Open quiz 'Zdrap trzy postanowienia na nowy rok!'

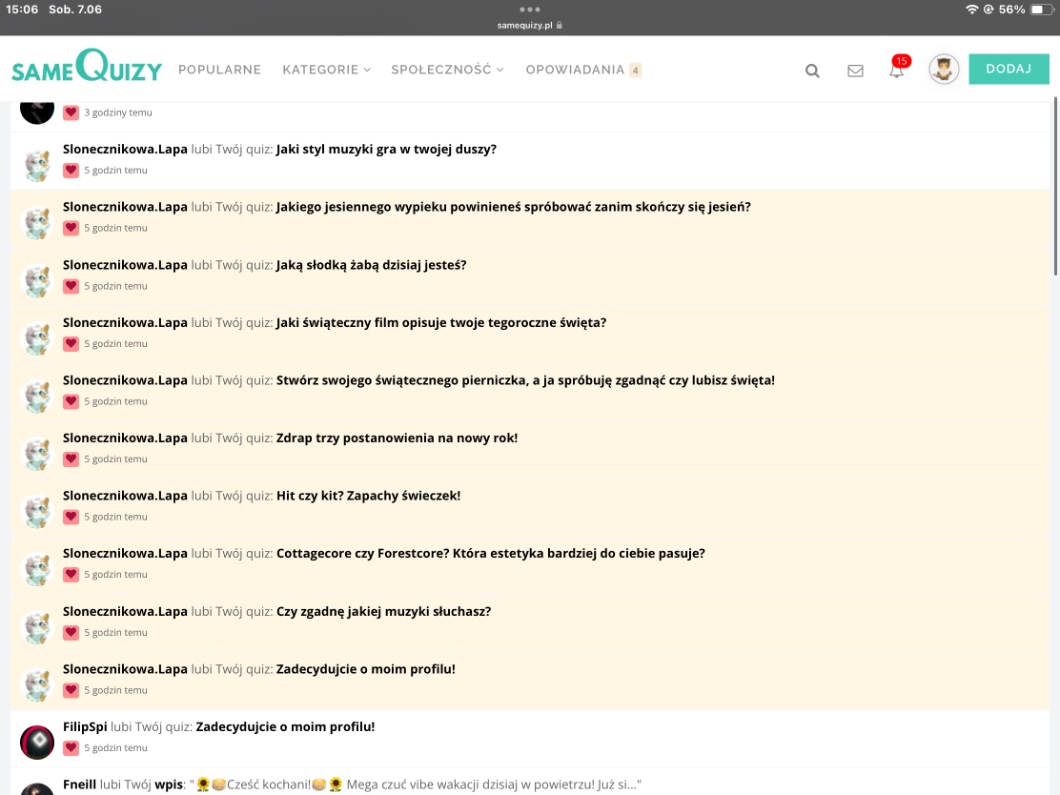[396, 438]
